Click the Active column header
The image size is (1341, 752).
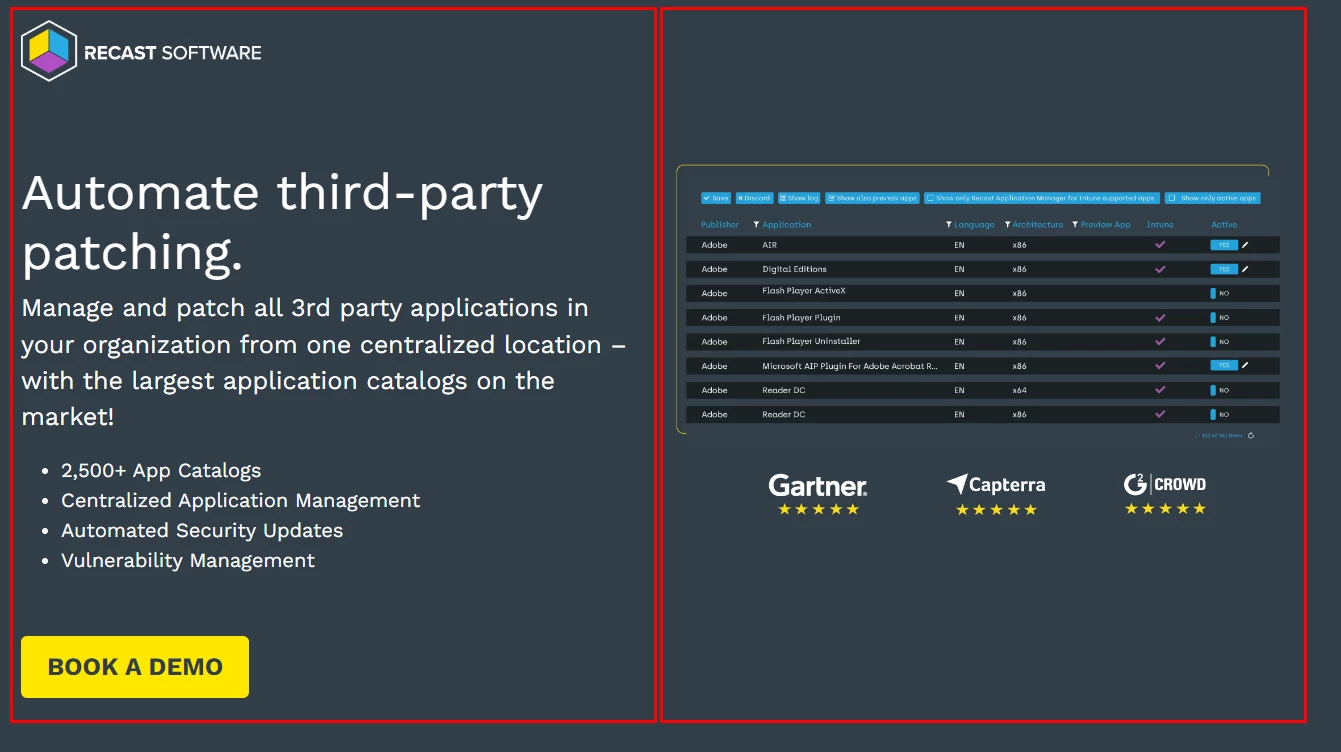(x=1224, y=225)
